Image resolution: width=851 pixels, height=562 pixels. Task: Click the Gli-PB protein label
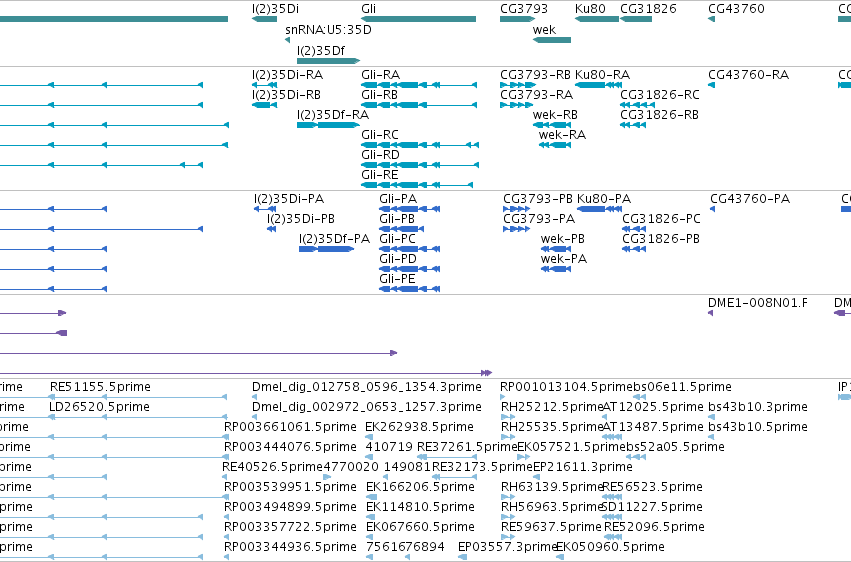click(x=397, y=219)
